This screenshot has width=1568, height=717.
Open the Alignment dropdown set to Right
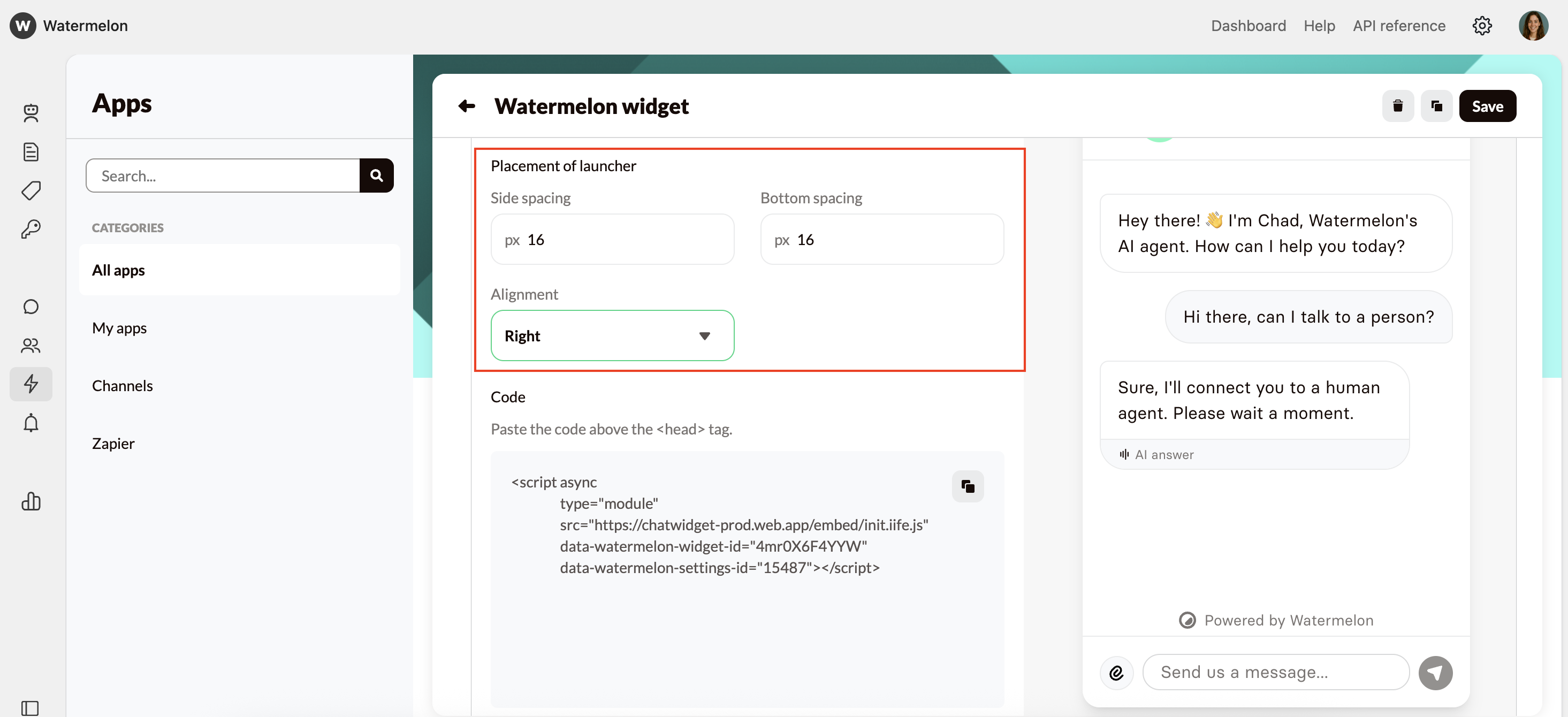tap(612, 335)
